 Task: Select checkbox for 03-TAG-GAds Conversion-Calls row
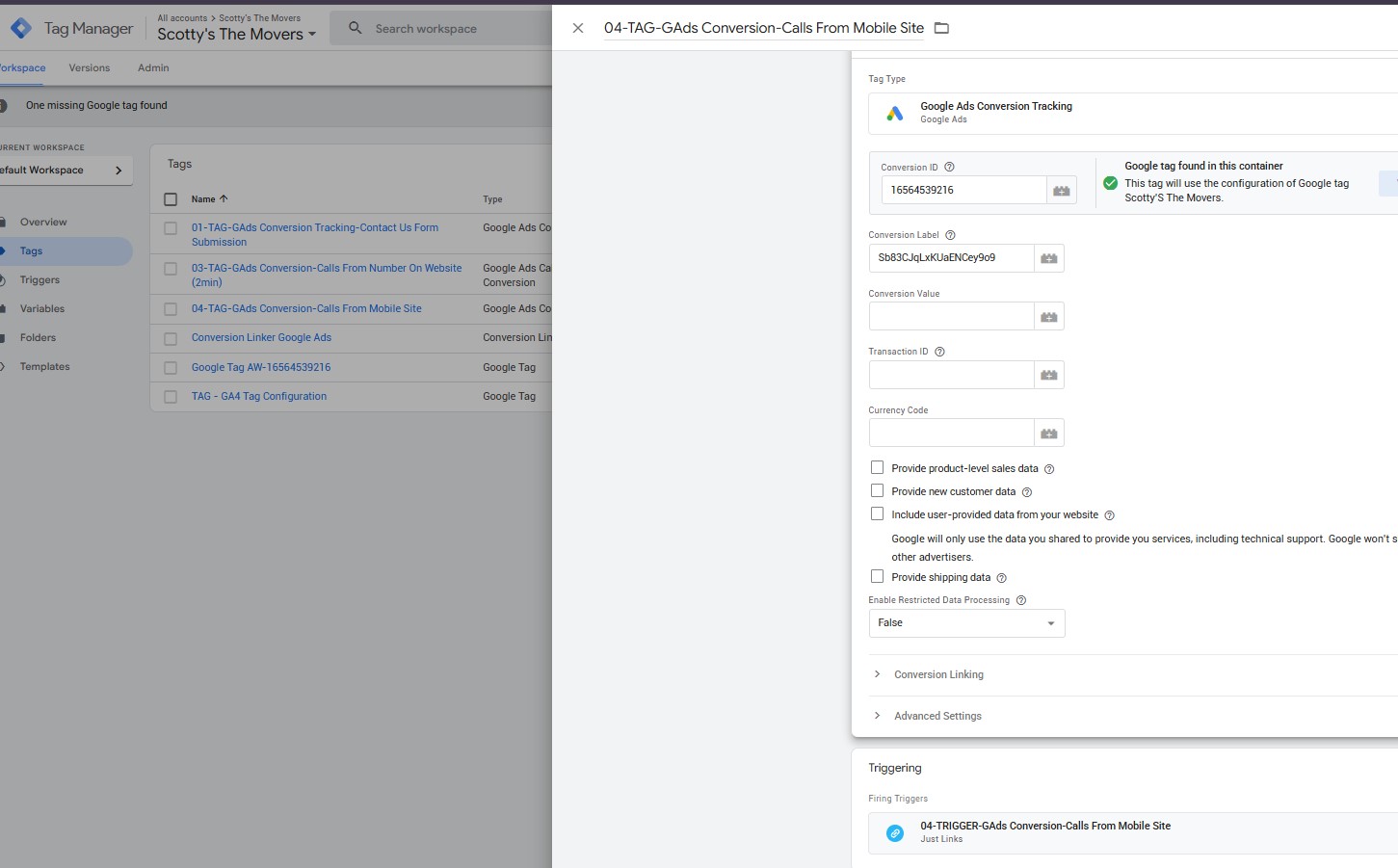[171, 269]
